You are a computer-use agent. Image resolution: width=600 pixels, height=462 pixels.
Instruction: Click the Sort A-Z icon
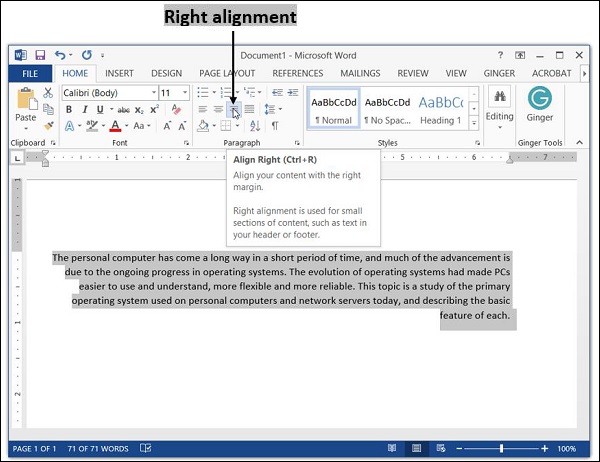[x=255, y=126]
